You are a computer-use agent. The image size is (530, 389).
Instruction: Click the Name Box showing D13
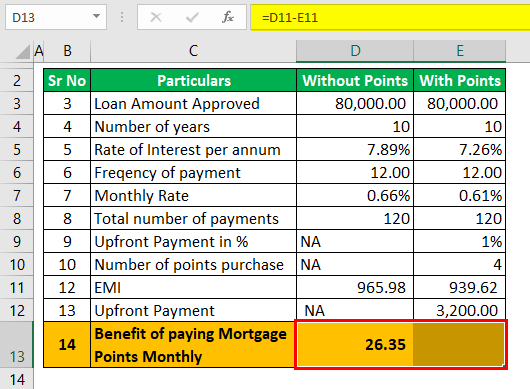pyautogui.click(x=56, y=17)
